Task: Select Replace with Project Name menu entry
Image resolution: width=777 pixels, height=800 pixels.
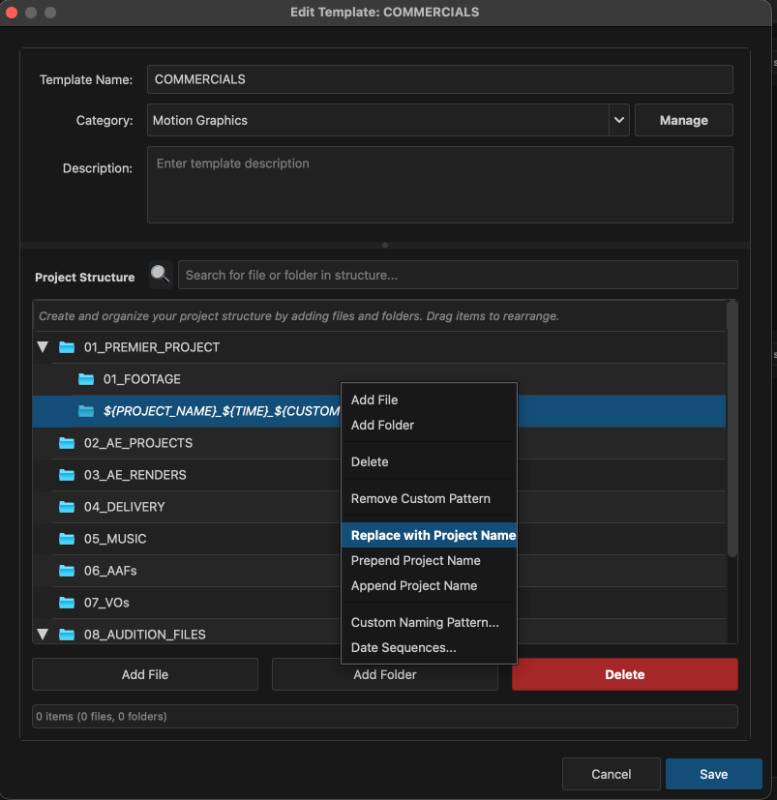Action: [x=429, y=535]
